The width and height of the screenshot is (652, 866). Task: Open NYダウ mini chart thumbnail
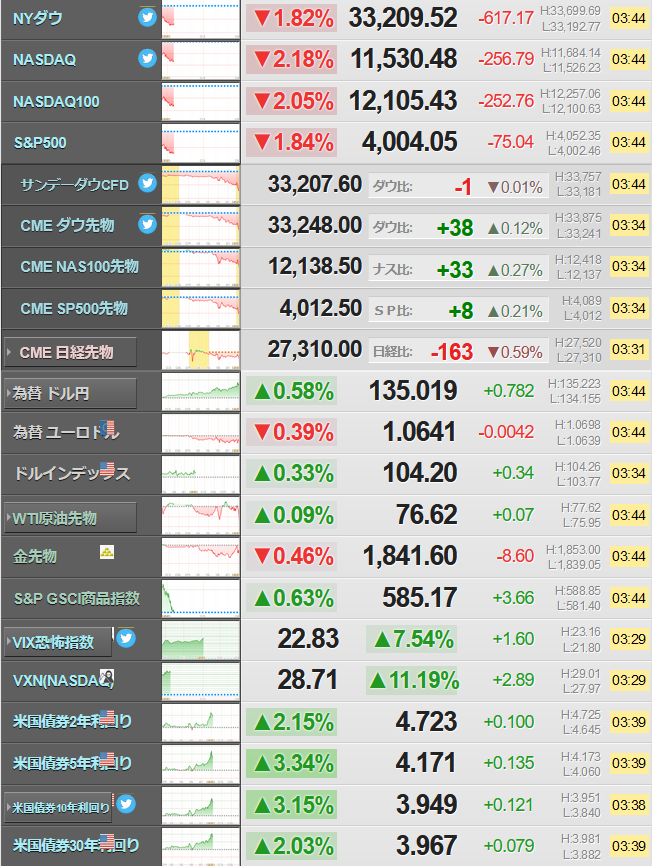[x=201, y=20]
